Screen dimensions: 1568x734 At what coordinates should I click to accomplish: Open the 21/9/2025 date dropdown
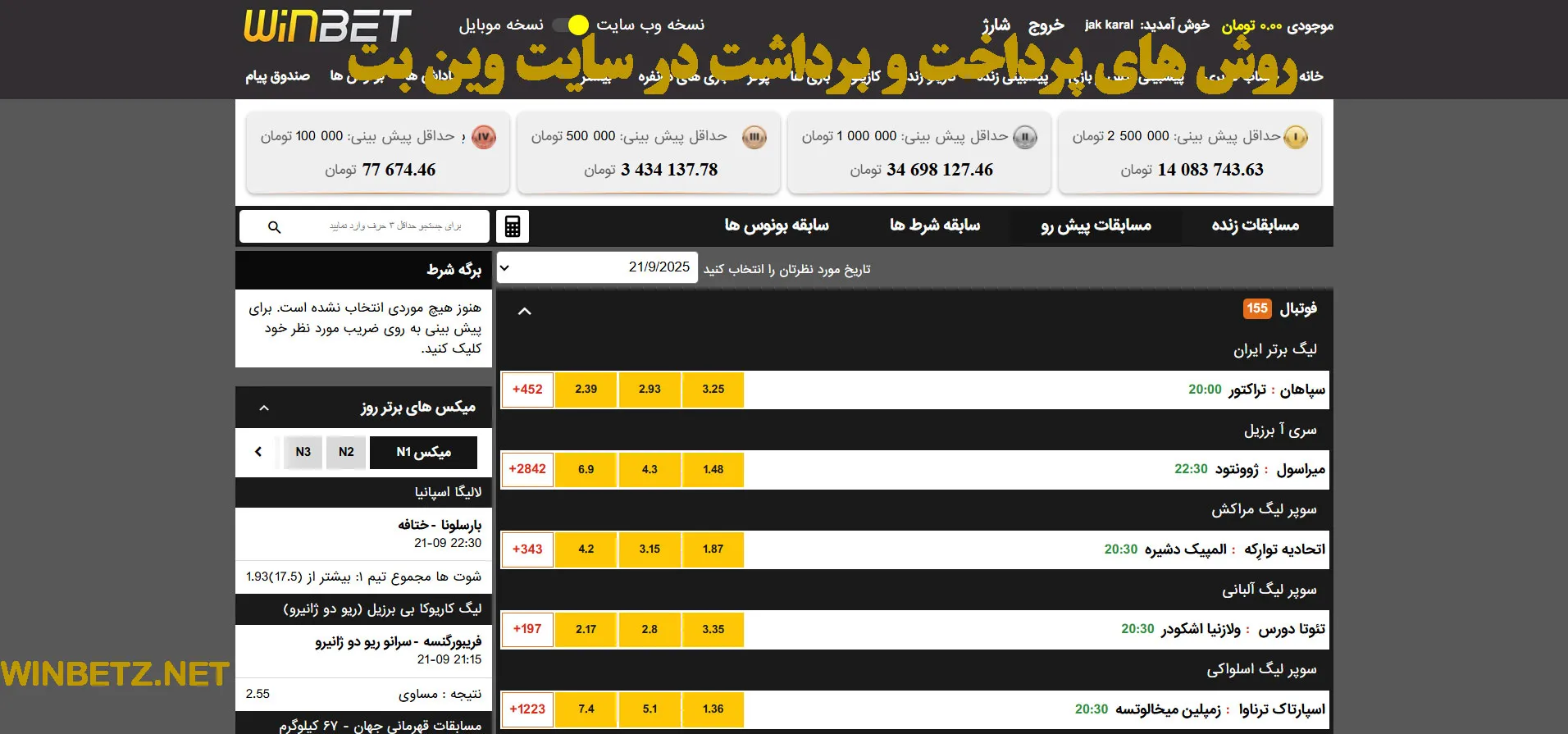pyautogui.click(x=597, y=267)
